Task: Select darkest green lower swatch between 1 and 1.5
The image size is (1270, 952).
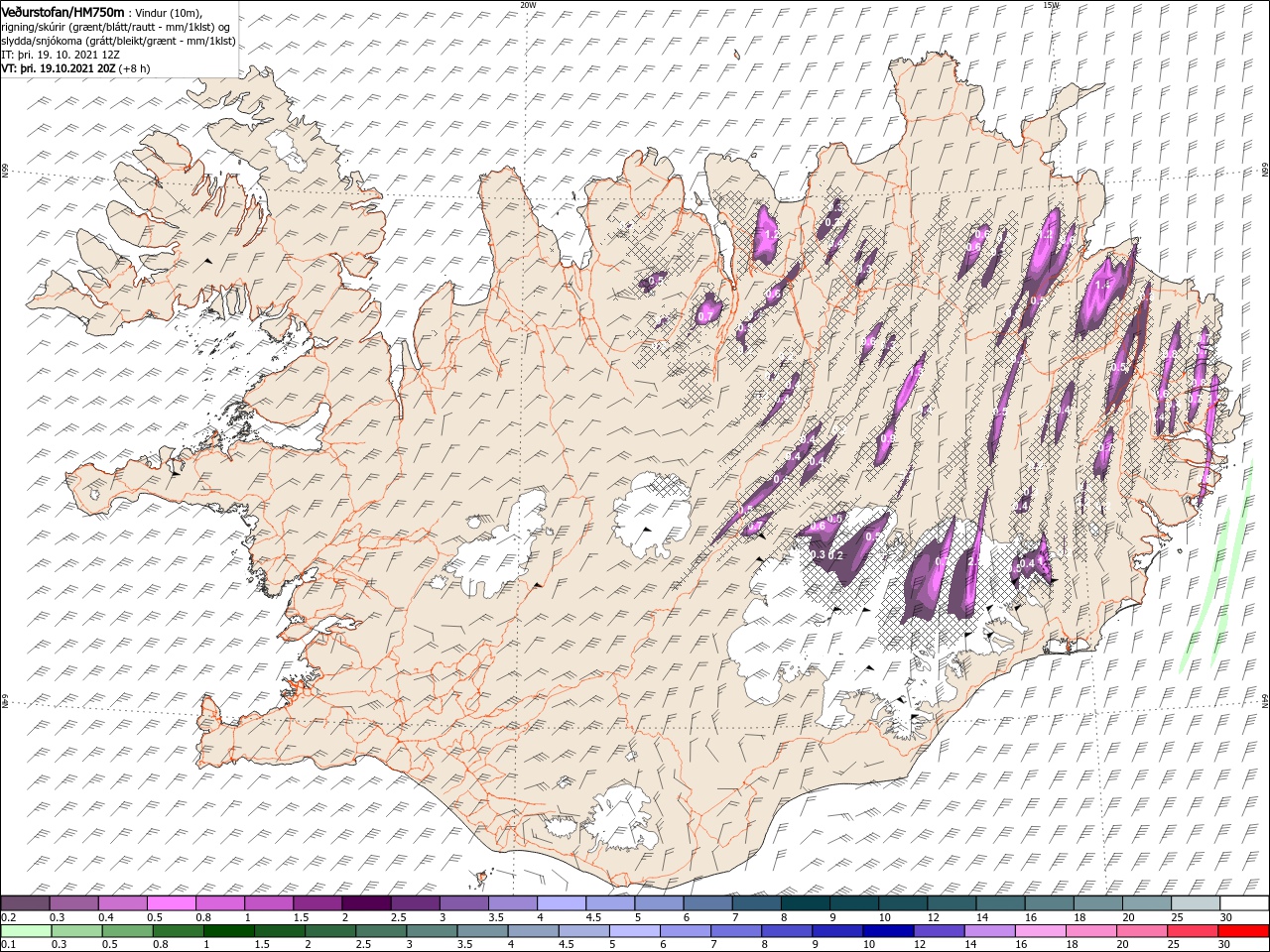Action: click(229, 931)
